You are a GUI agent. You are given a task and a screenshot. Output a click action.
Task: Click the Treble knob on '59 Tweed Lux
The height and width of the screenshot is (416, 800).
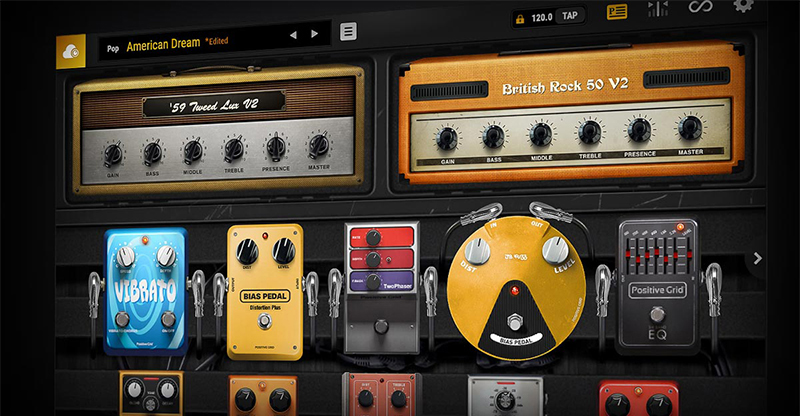[x=234, y=149]
